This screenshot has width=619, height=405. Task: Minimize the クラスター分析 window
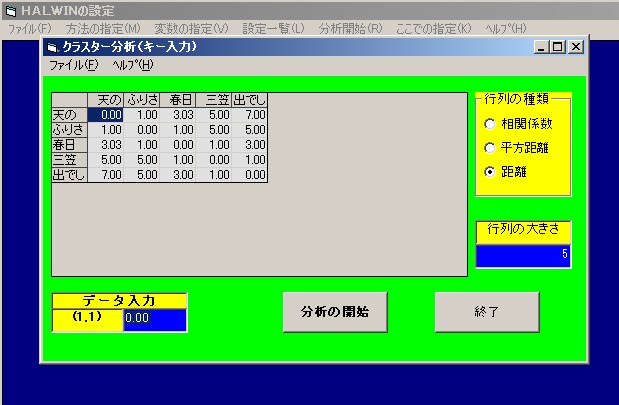541,47
